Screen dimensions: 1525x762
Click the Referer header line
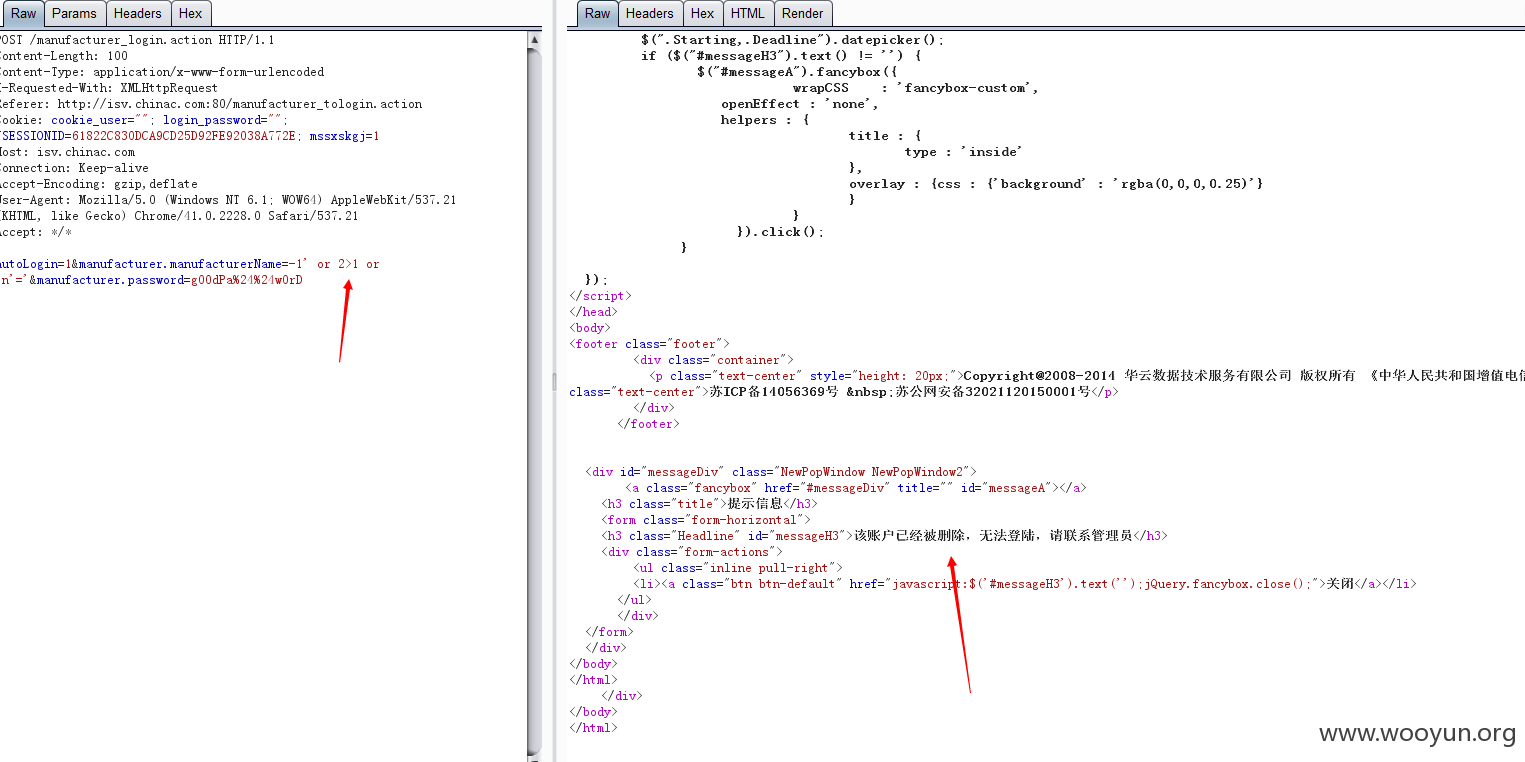[211, 104]
